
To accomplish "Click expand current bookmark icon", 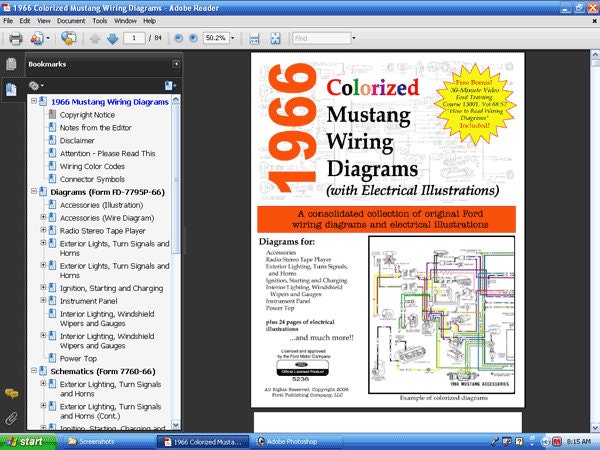I will pyautogui.click(x=170, y=85).
